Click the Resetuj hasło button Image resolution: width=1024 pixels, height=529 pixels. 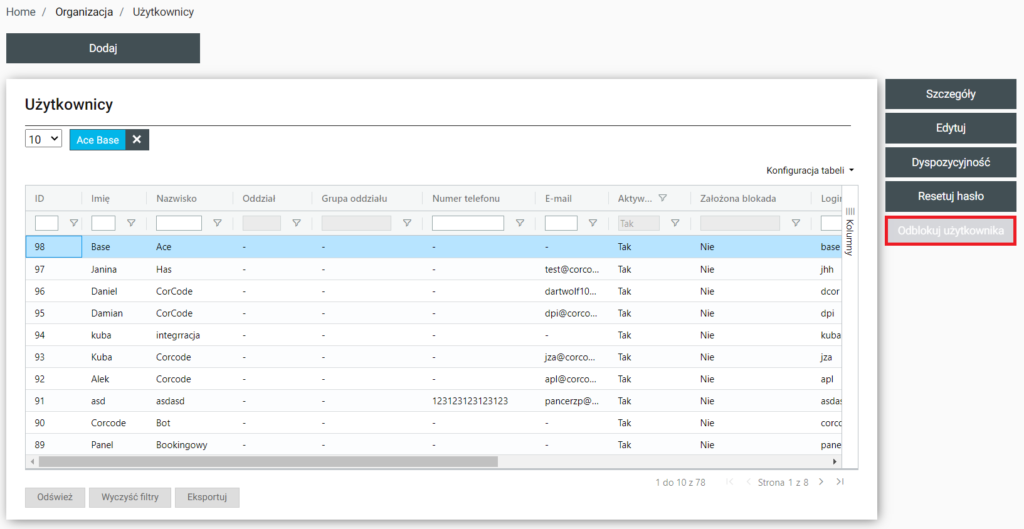pyautogui.click(x=950, y=197)
